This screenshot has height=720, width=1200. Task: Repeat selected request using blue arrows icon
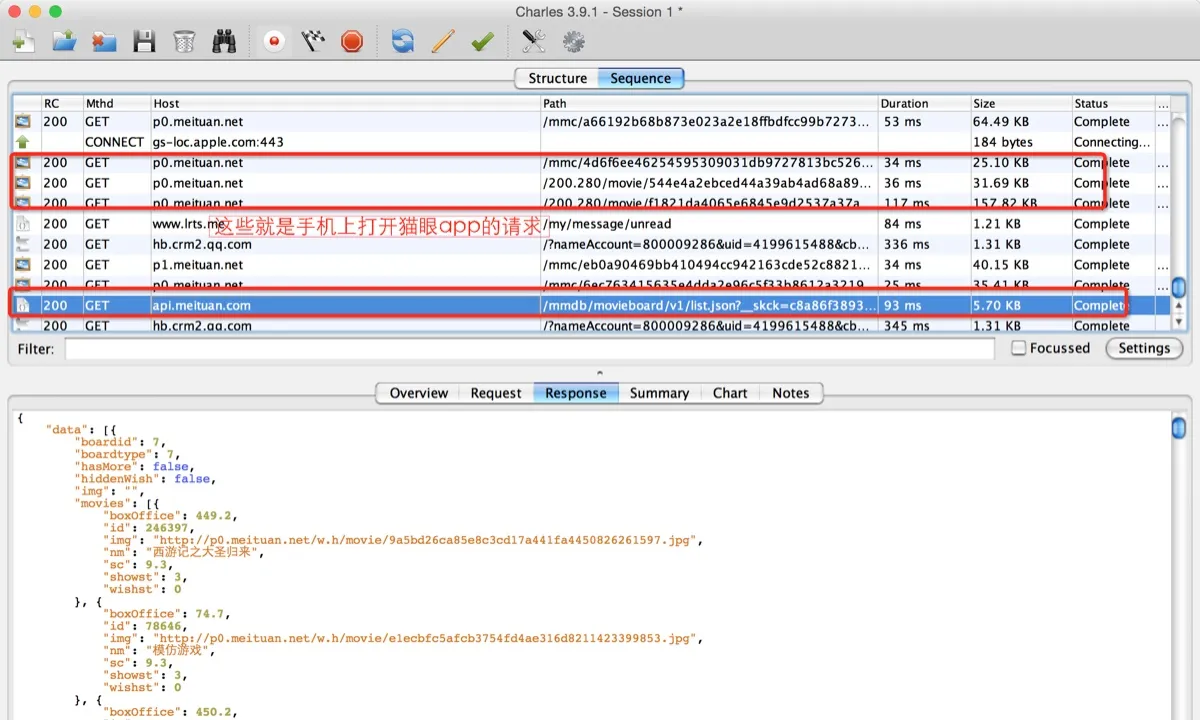[402, 41]
